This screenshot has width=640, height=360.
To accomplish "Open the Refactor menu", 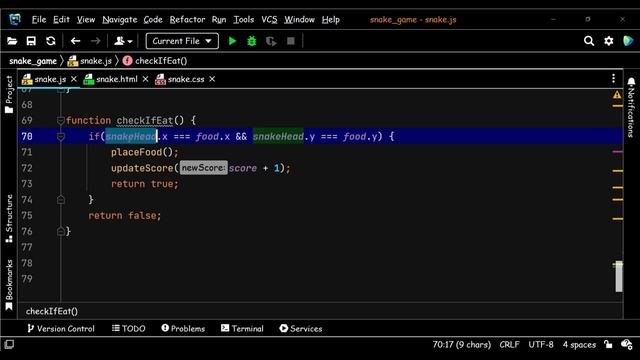I will [187, 20].
